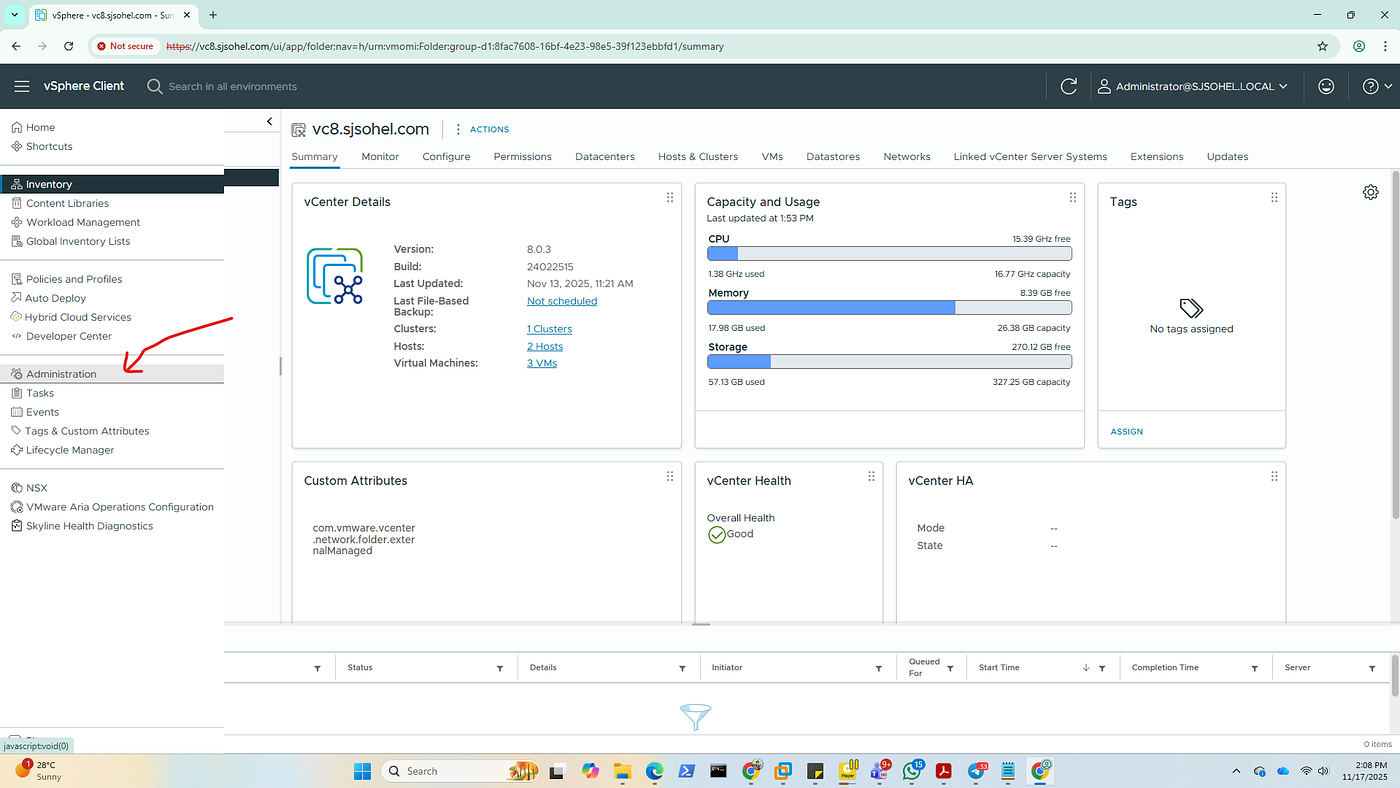Click the Tags card options handle

[x=1274, y=197]
